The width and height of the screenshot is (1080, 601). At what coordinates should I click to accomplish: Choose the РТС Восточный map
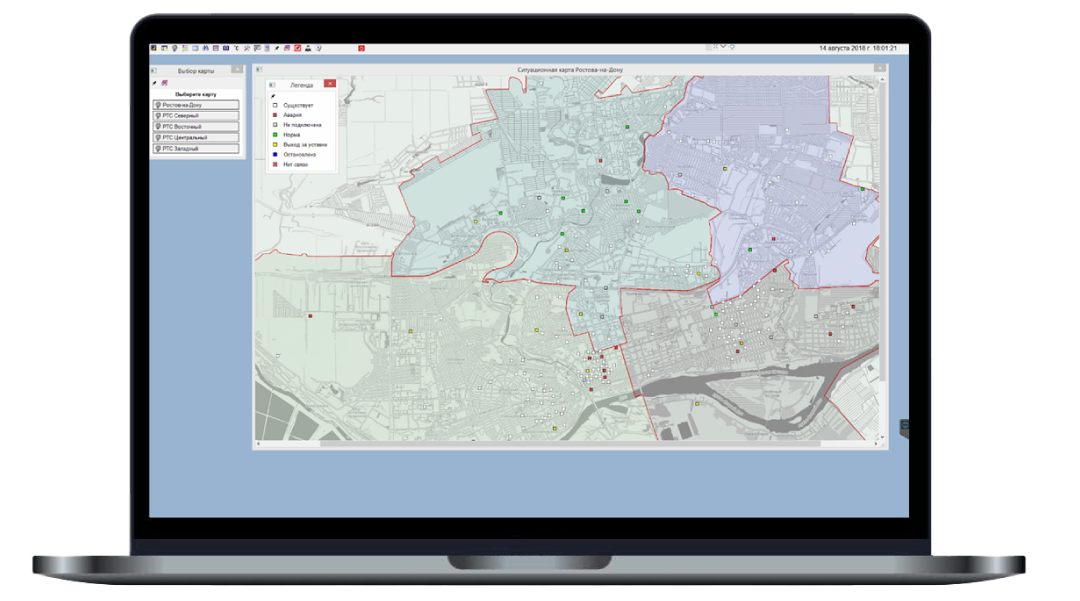click(195, 126)
